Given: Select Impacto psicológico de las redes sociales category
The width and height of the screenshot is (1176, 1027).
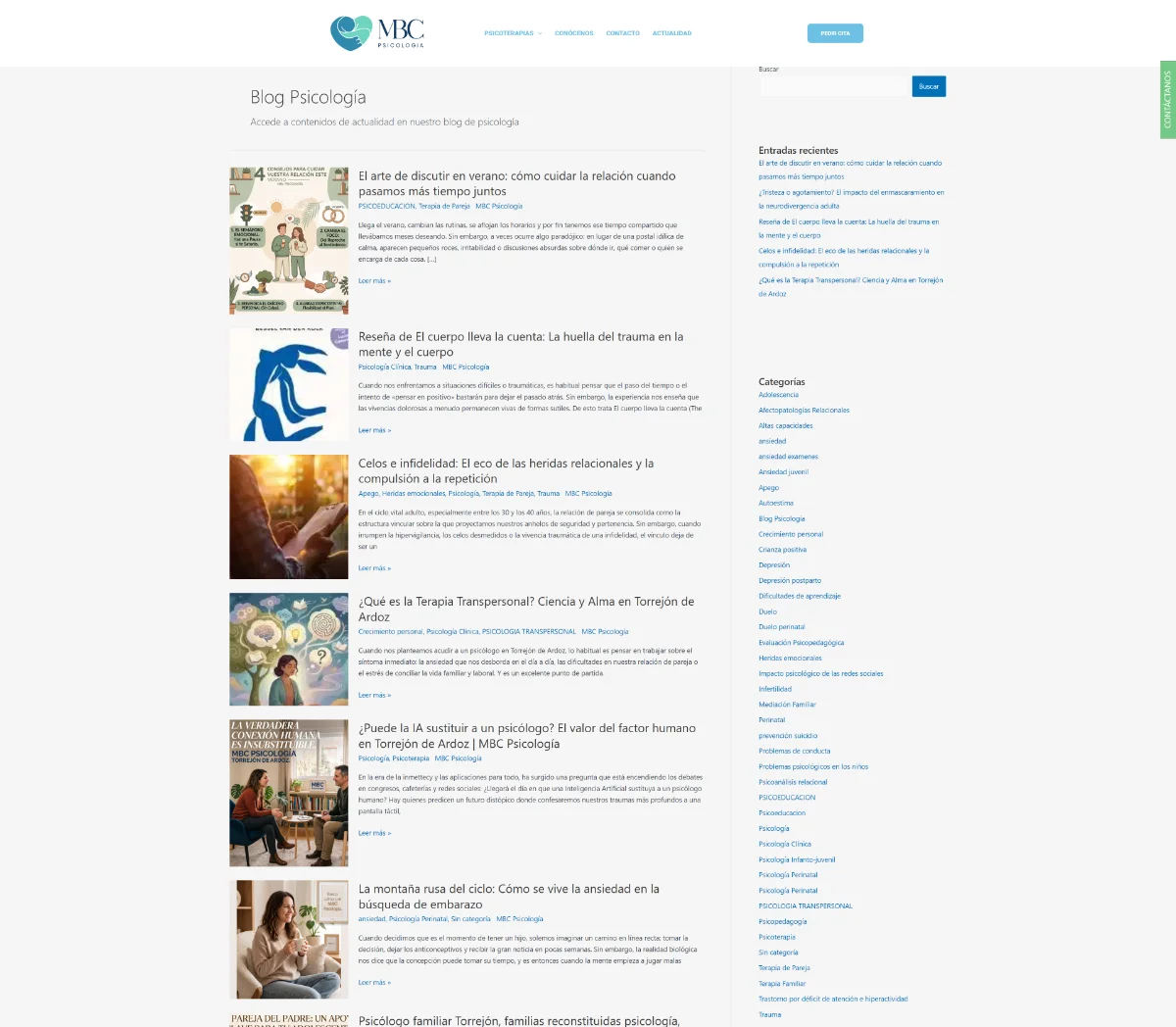Looking at the screenshot, I should coord(821,674).
